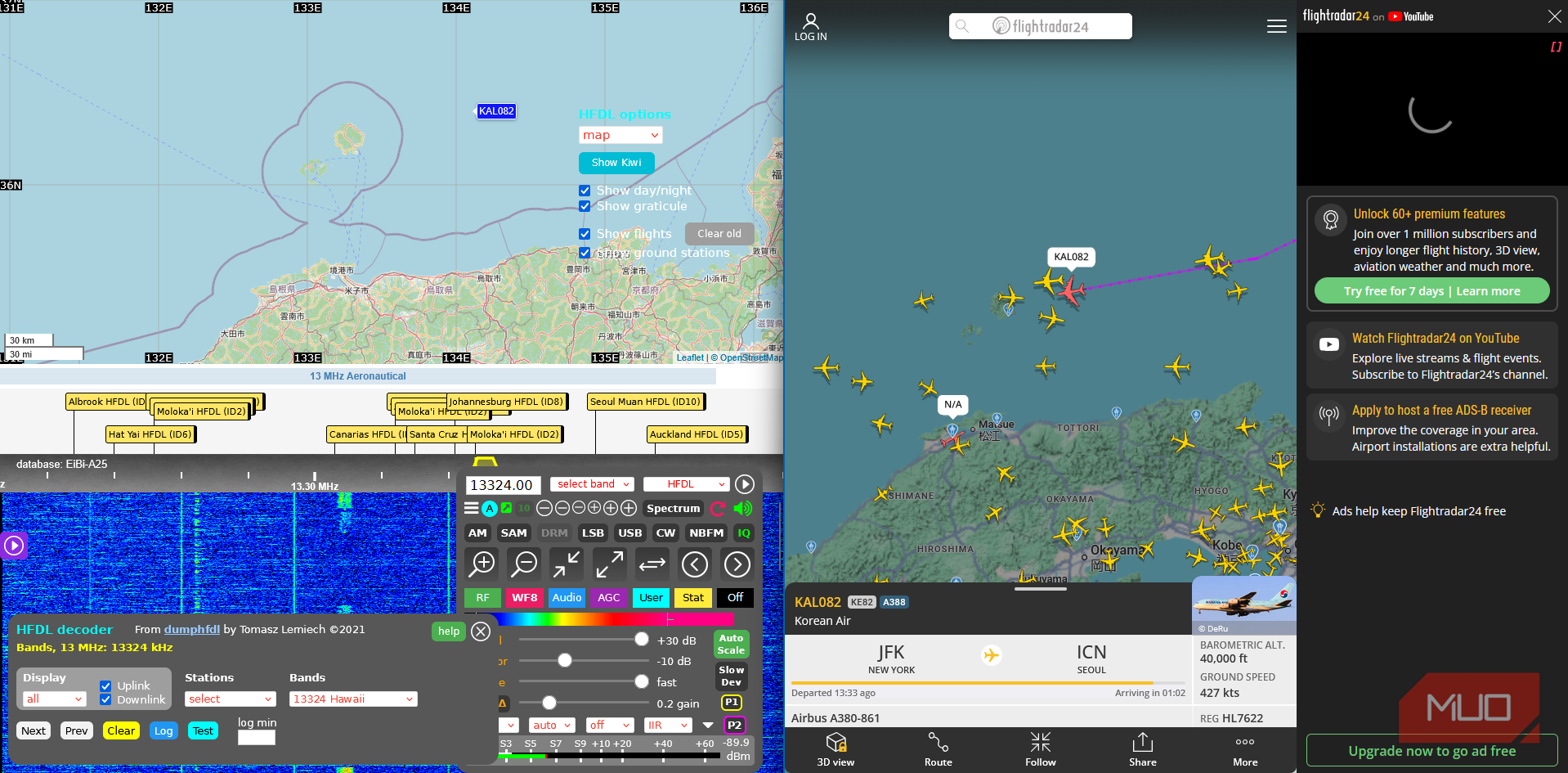Click the frequency input field 13324.00
1568x773 pixels.
point(502,485)
